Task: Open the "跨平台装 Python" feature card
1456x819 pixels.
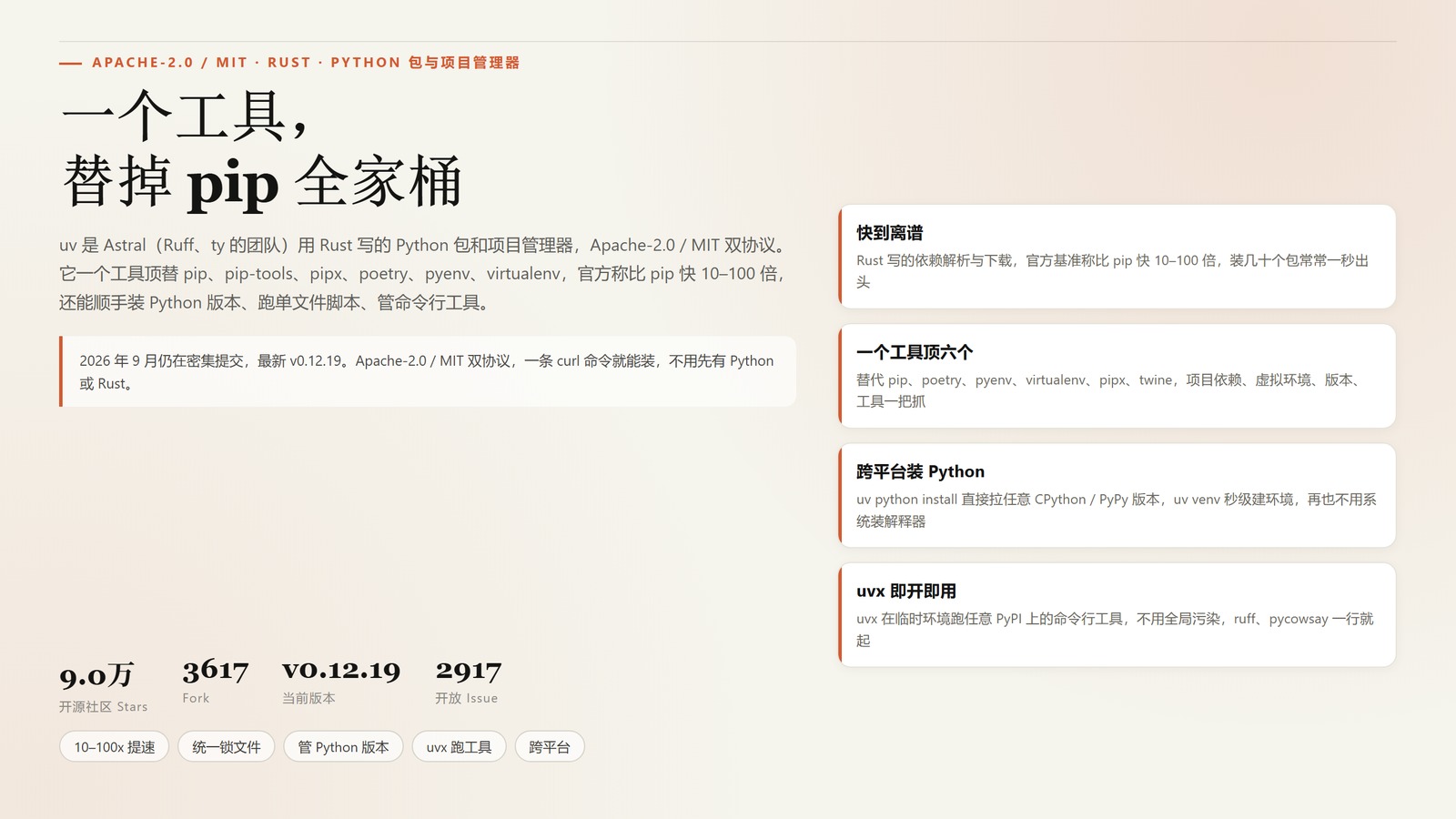Action: tap(1117, 495)
